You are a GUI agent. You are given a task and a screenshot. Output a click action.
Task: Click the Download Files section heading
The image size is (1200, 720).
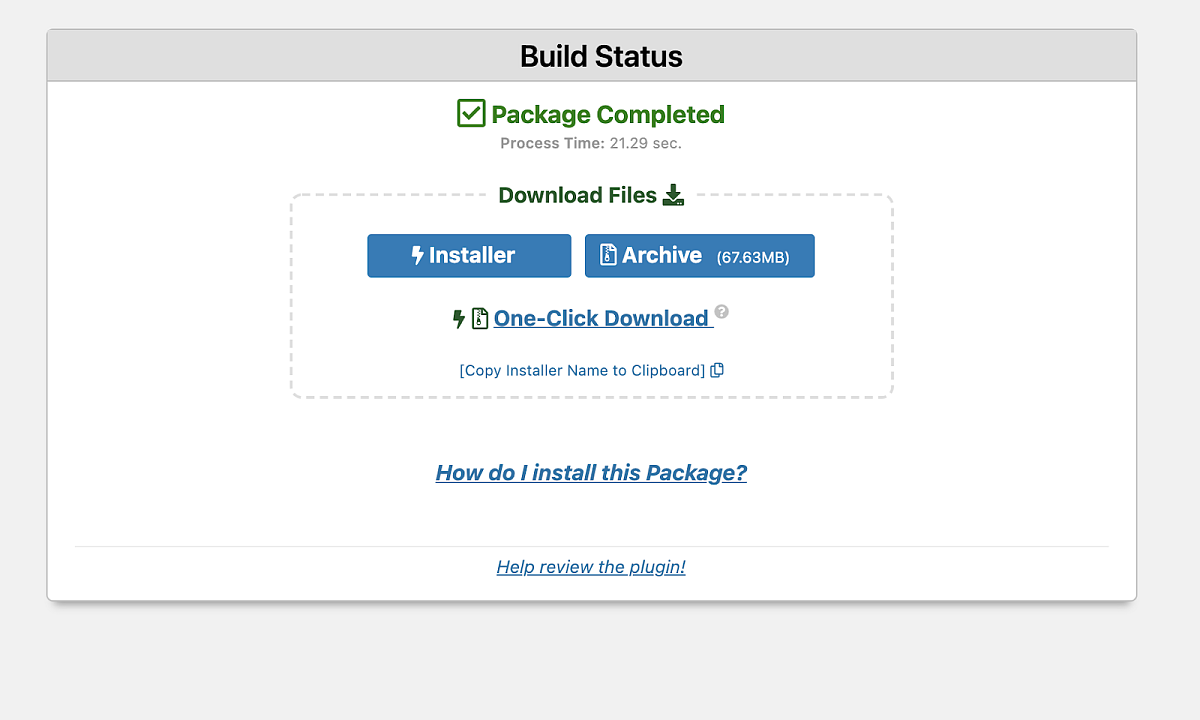tap(578, 195)
